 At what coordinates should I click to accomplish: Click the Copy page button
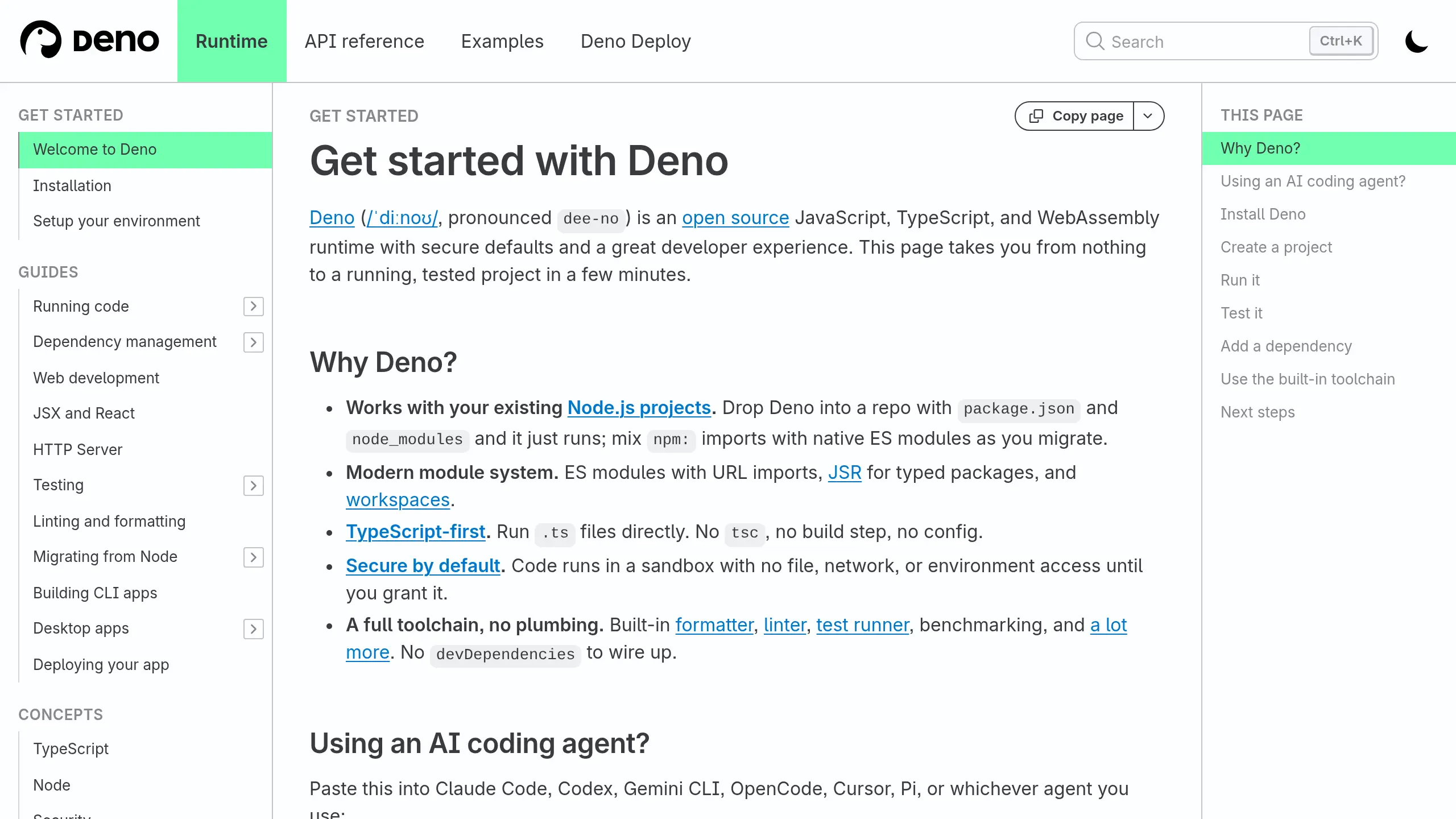click(1074, 116)
